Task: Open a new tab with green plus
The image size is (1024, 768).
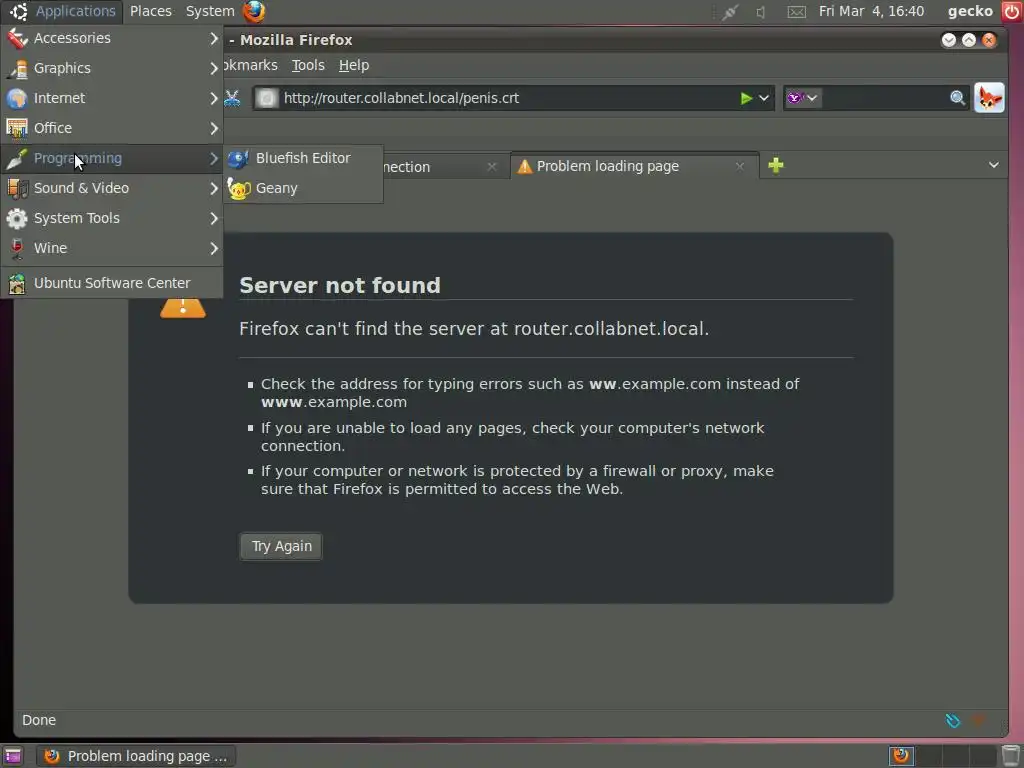Action: (x=776, y=165)
